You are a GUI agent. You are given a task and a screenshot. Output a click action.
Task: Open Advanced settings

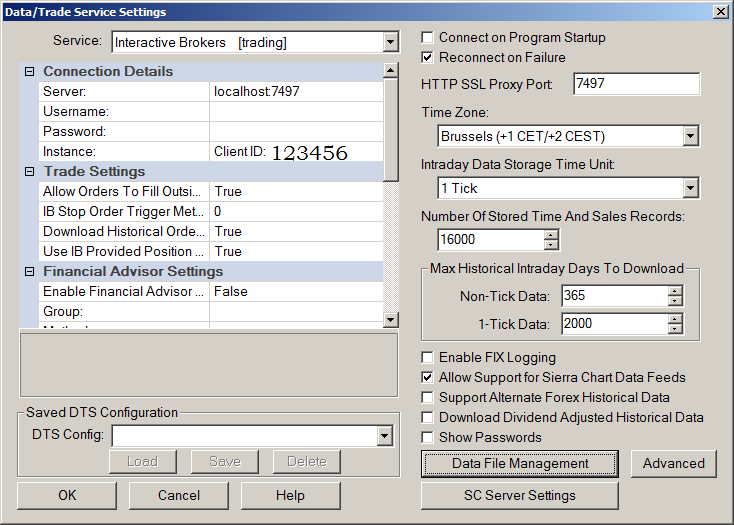coord(674,464)
